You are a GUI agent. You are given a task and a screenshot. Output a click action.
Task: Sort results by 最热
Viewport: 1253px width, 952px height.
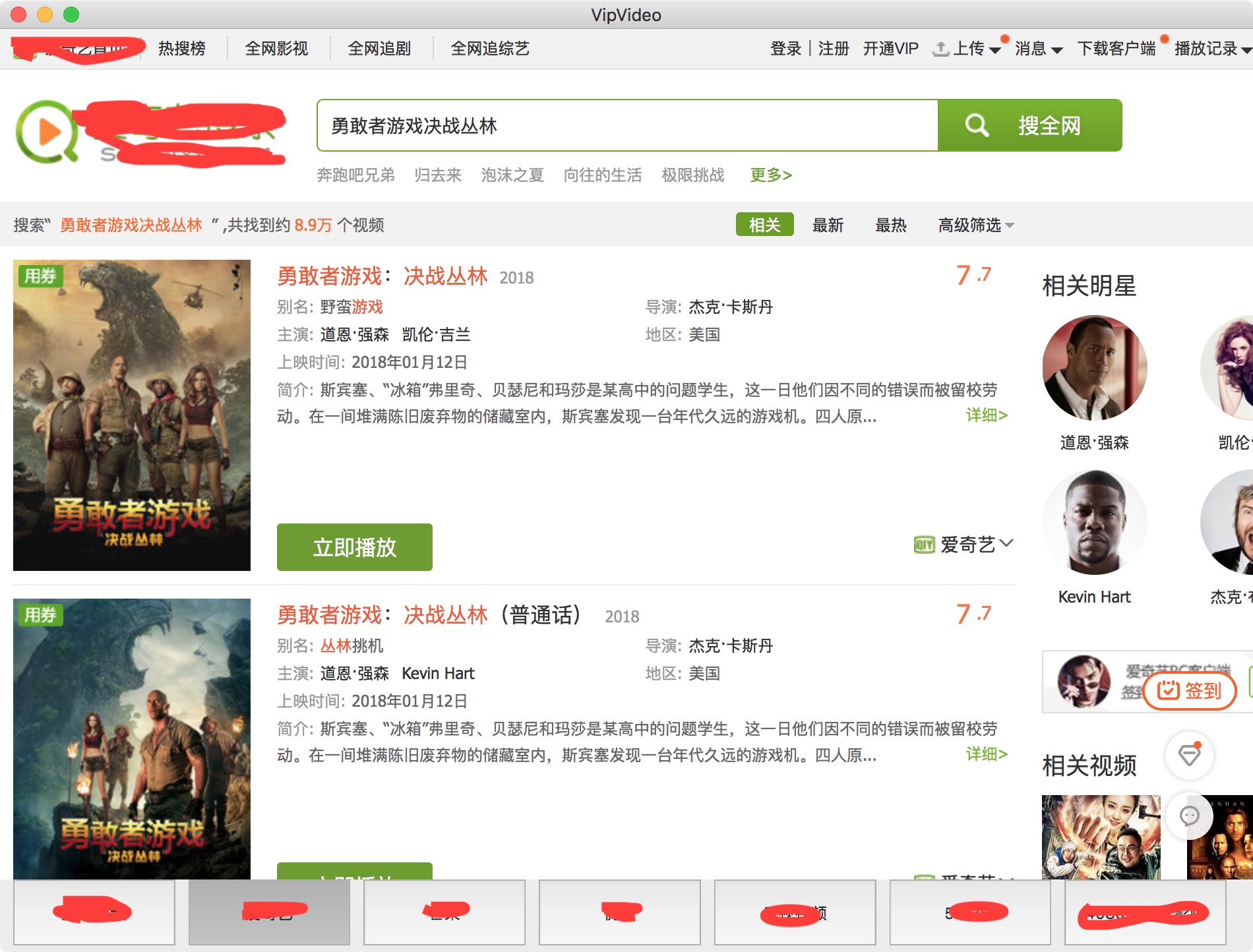point(891,225)
